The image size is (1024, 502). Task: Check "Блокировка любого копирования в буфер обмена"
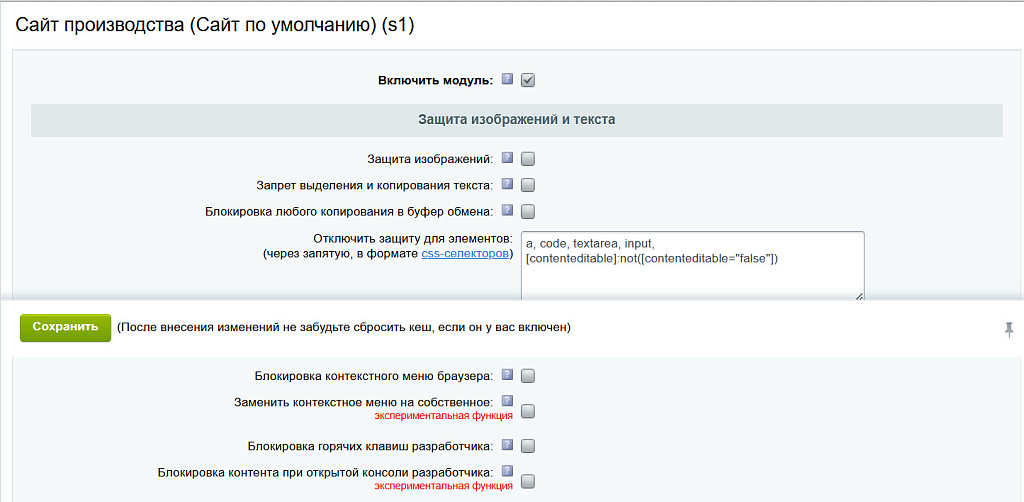click(528, 211)
